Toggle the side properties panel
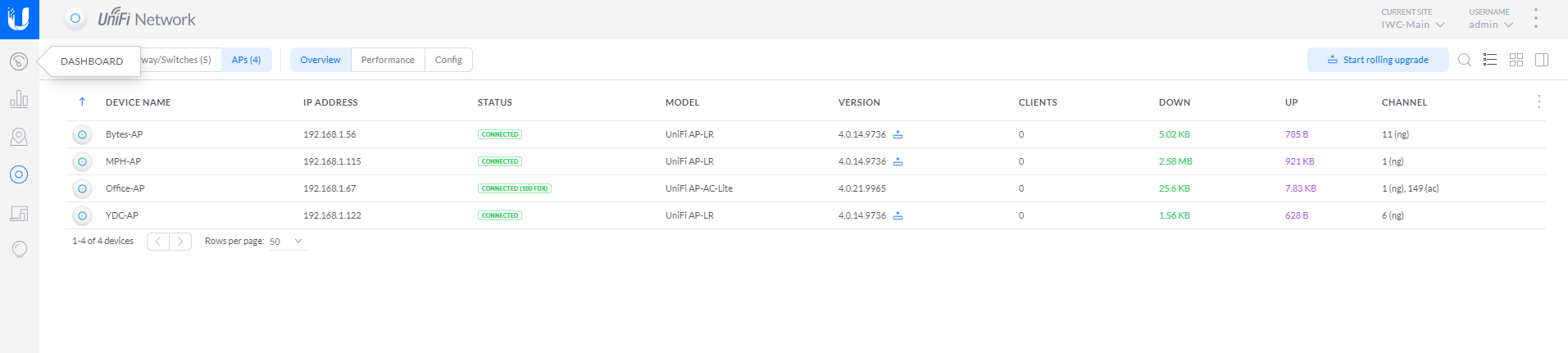 click(1542, 60)
